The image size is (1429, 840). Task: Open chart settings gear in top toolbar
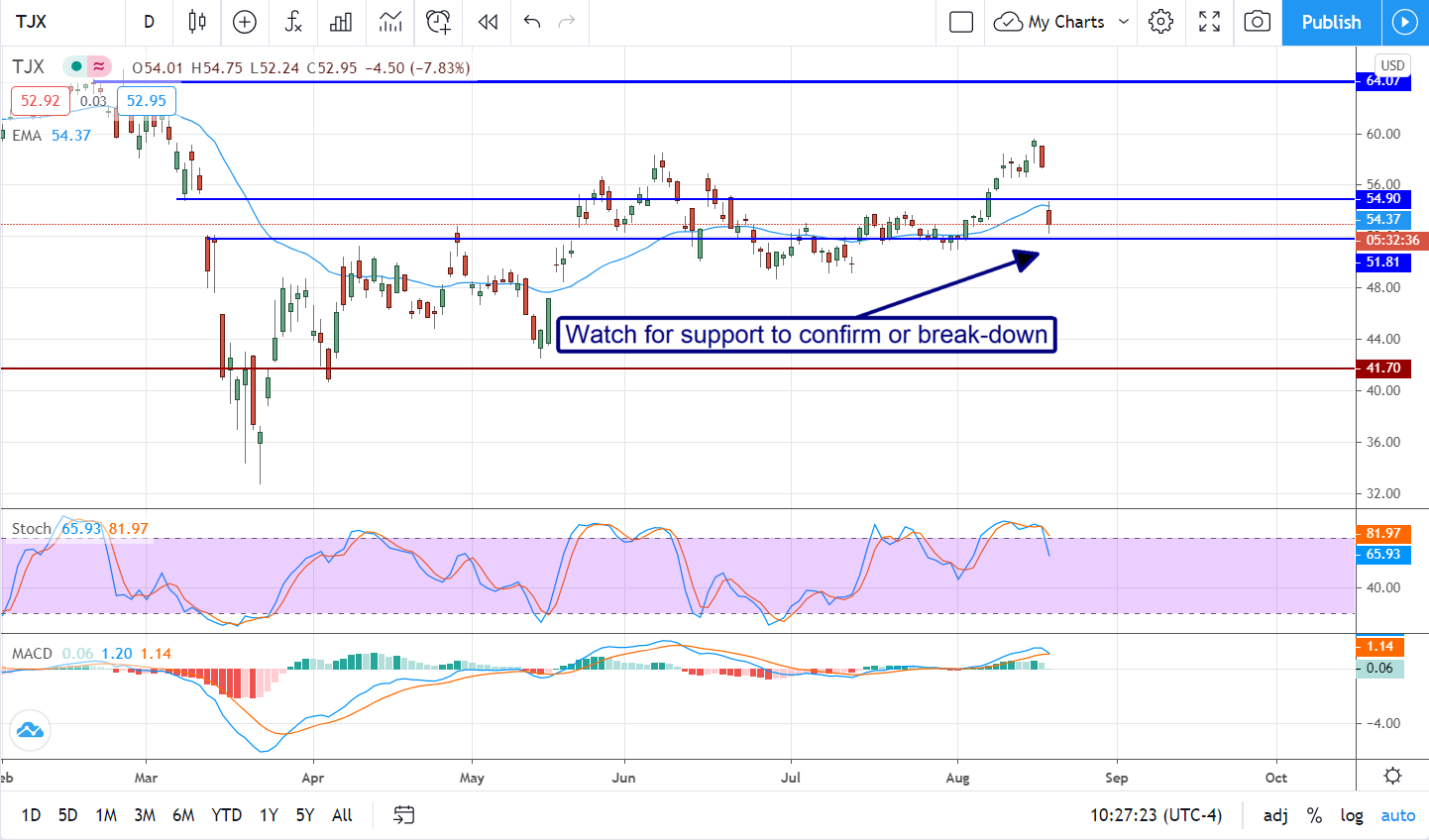tap(1160, 22)
